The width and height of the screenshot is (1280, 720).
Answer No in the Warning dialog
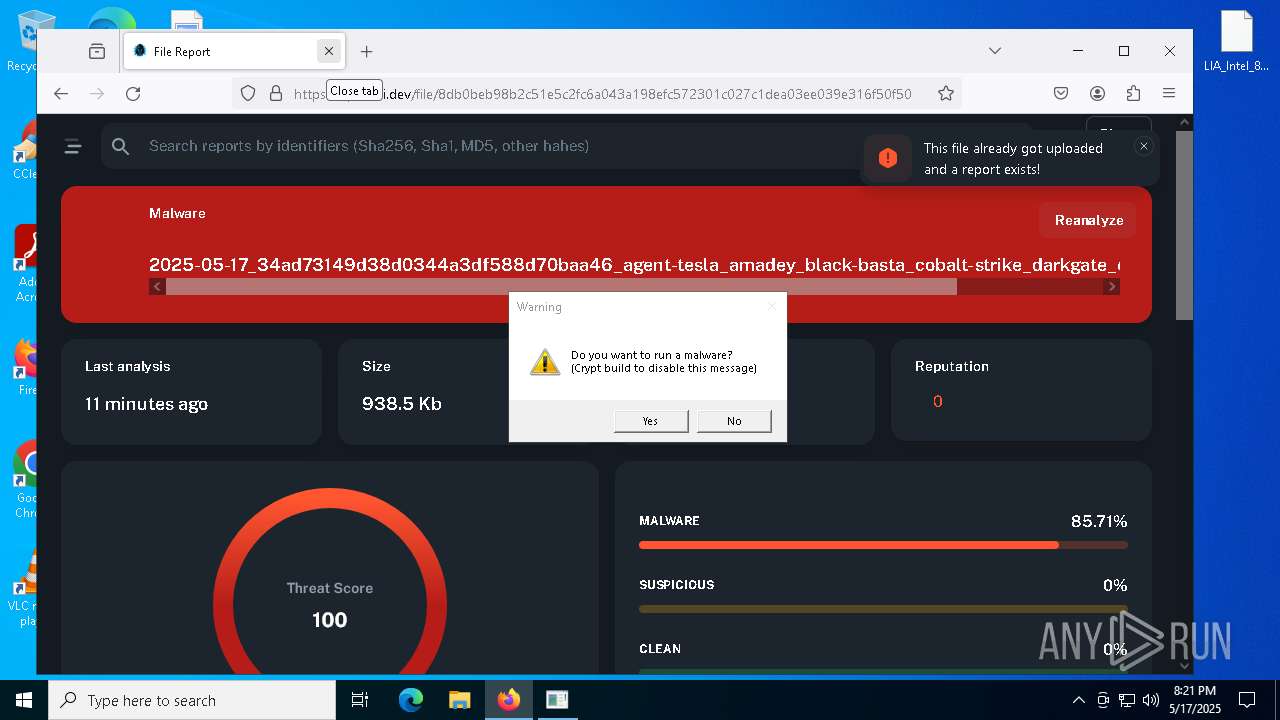[734, 421]
